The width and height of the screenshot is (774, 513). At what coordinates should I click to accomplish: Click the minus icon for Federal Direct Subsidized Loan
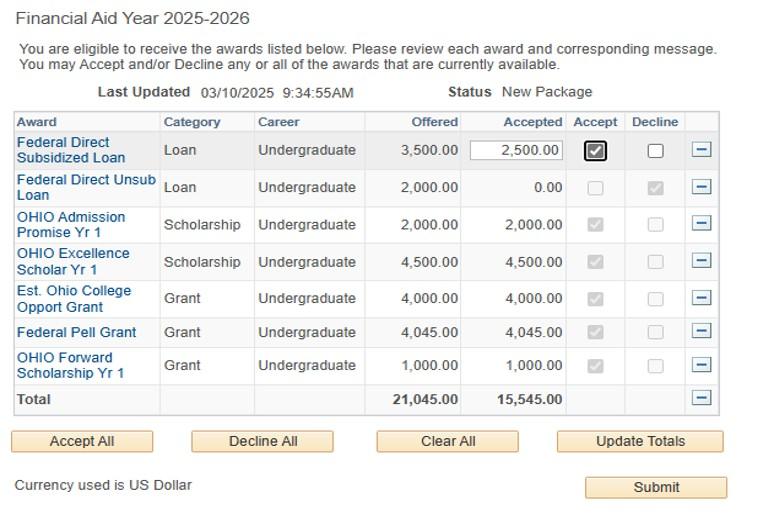point(702,150)
